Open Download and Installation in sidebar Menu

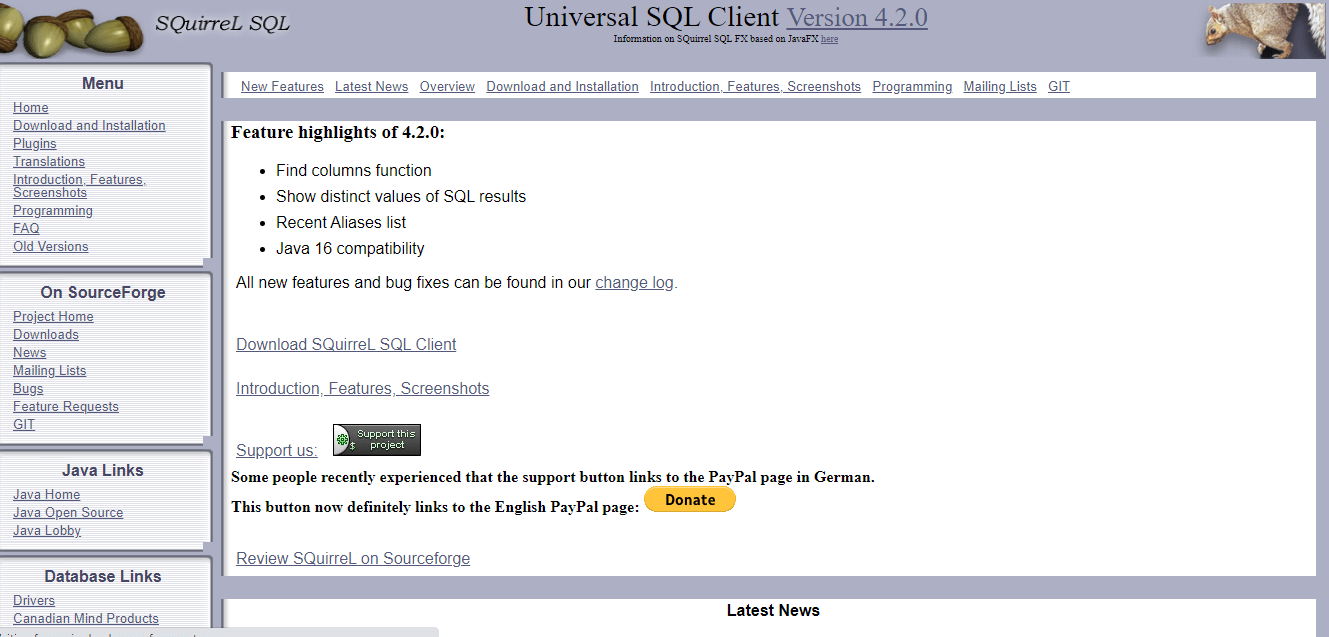pyautogui.click(x=89, y=126)
